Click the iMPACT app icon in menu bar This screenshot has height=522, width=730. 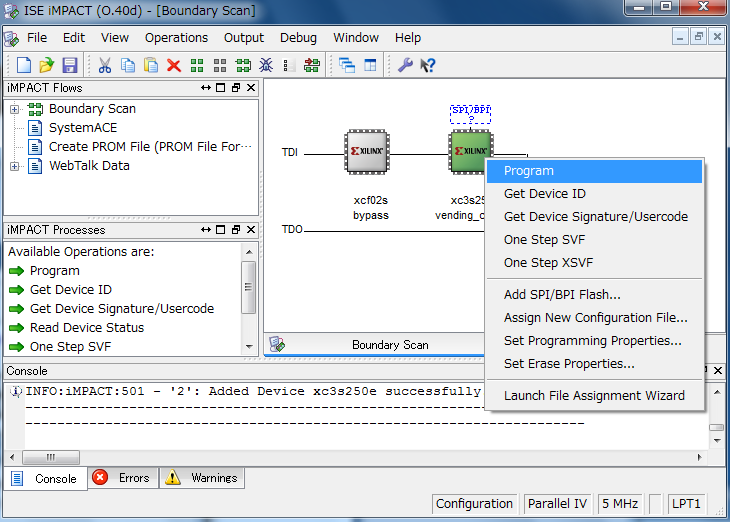(x=12, y=38)
